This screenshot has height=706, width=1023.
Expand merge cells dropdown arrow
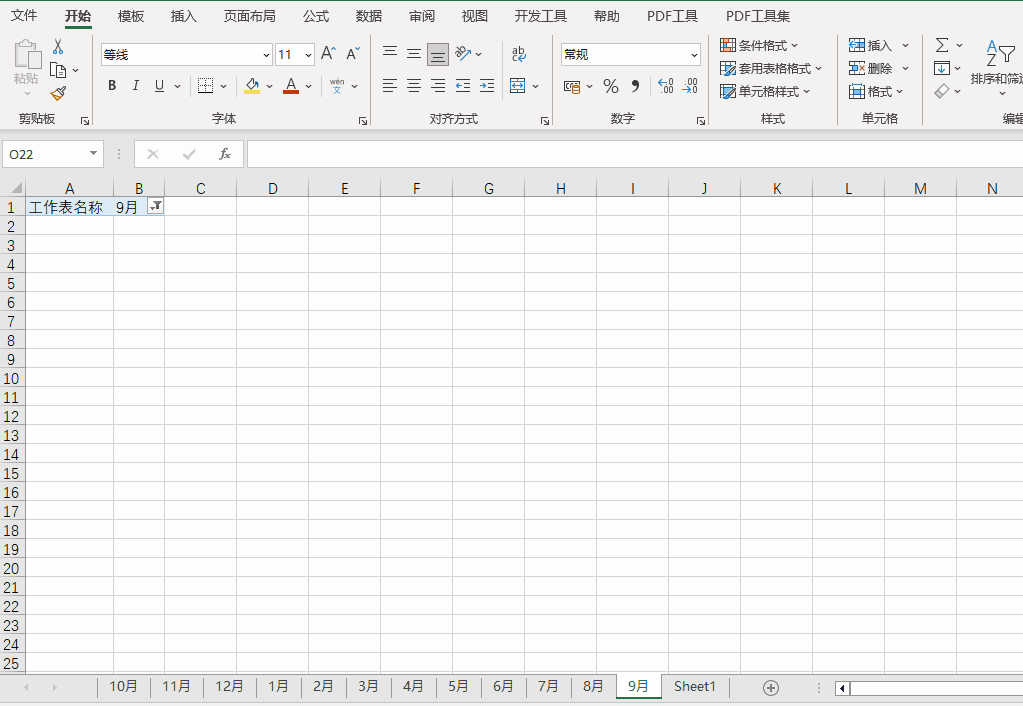click(x=535, y=86)
